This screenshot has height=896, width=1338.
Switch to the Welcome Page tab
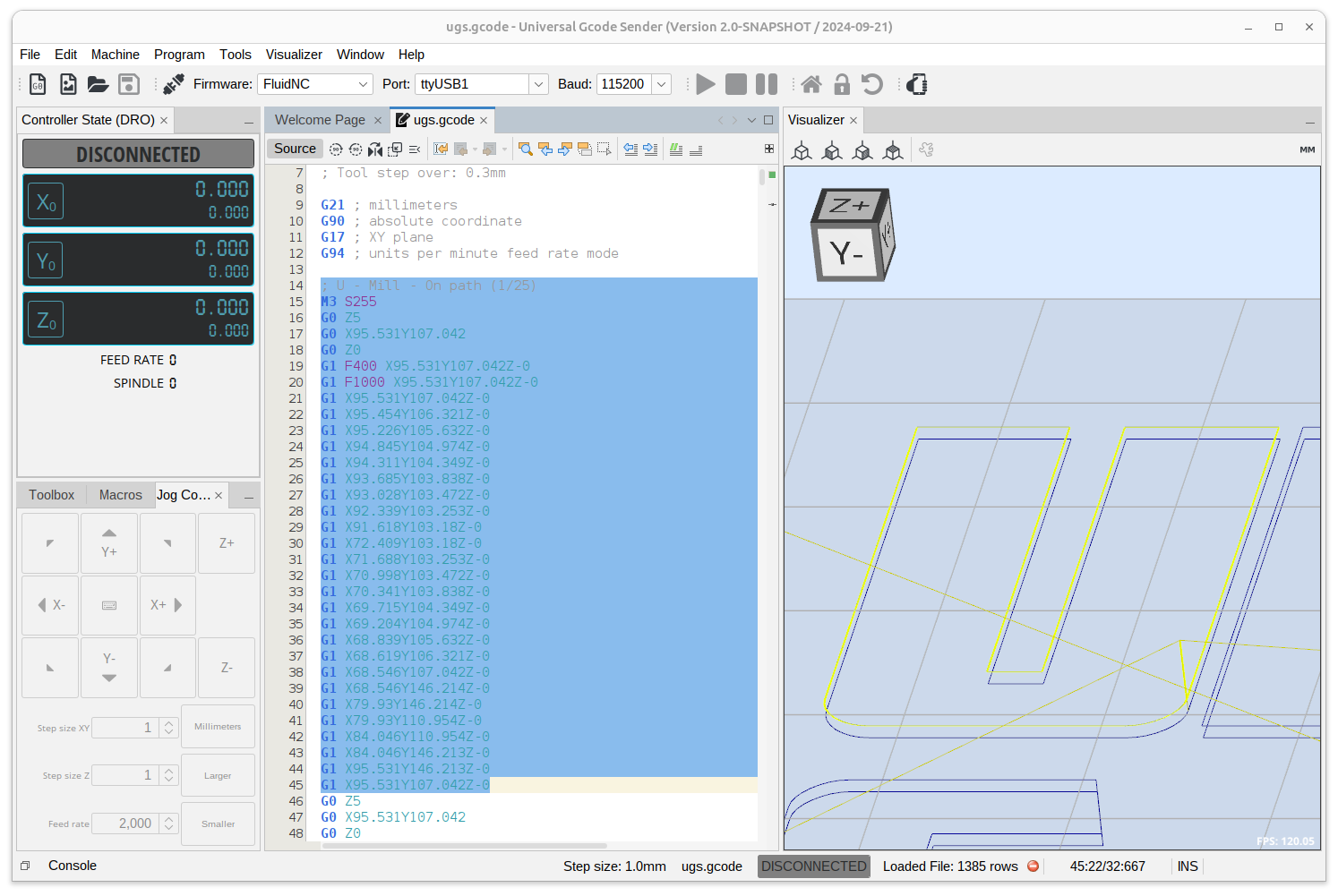tap(320, 119)
